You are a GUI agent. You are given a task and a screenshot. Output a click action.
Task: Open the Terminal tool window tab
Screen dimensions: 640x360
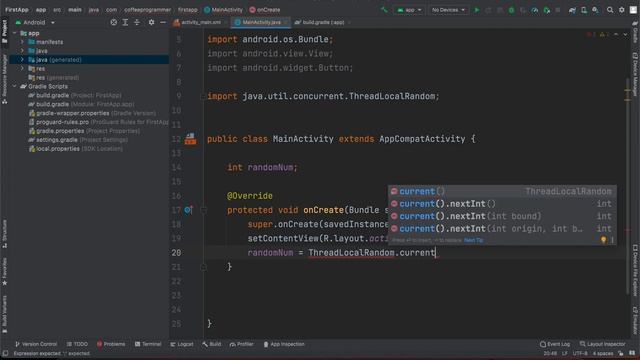(148, 344)
